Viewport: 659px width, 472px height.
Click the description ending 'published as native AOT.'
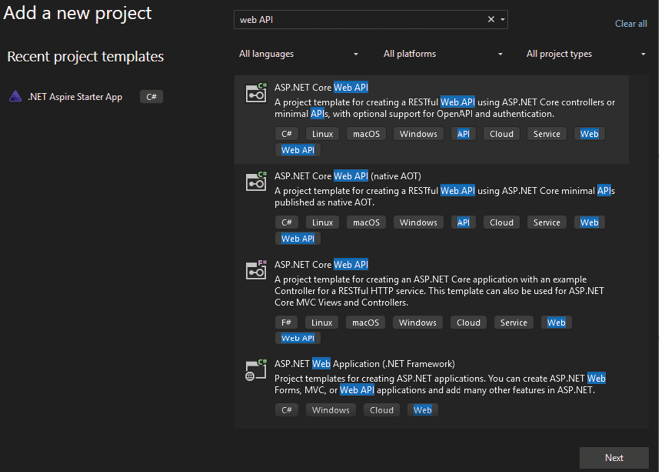click(x=445, y=196)
